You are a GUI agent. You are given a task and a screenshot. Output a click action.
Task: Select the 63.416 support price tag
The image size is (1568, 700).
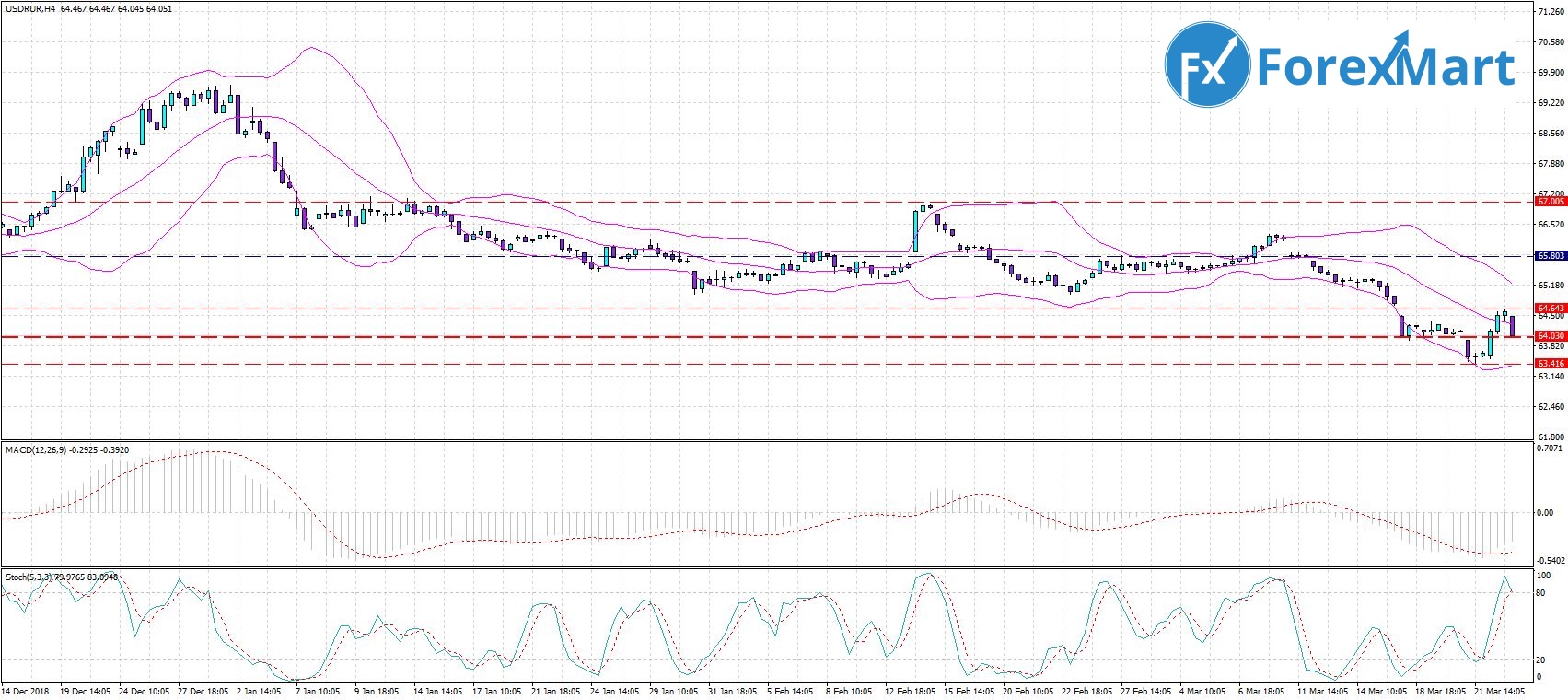click(1551, 364)
